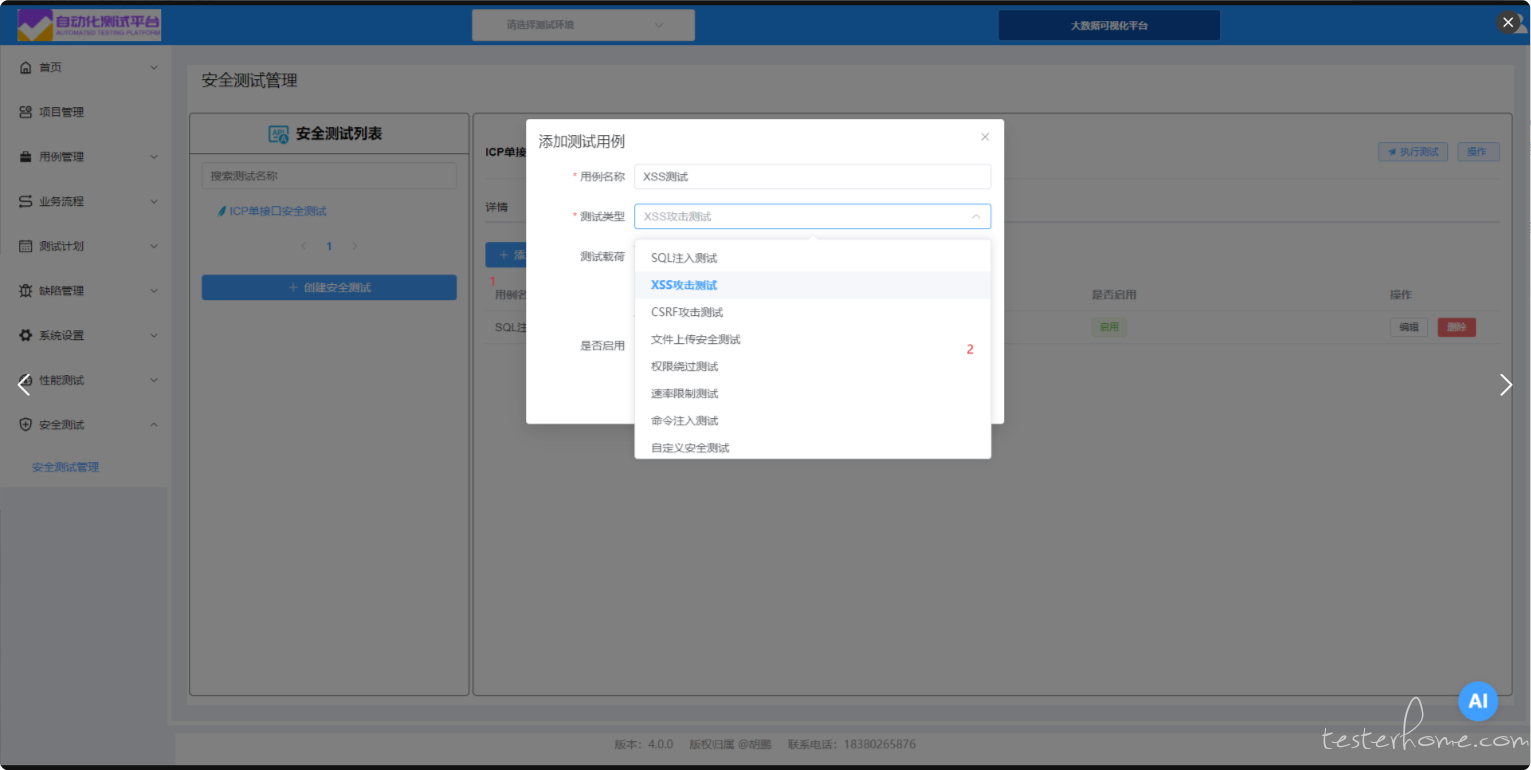This screenshot has width=1531, height=770.
Task: Open the blue AI assistant bubble
Action: click(x=1477, y=701)
